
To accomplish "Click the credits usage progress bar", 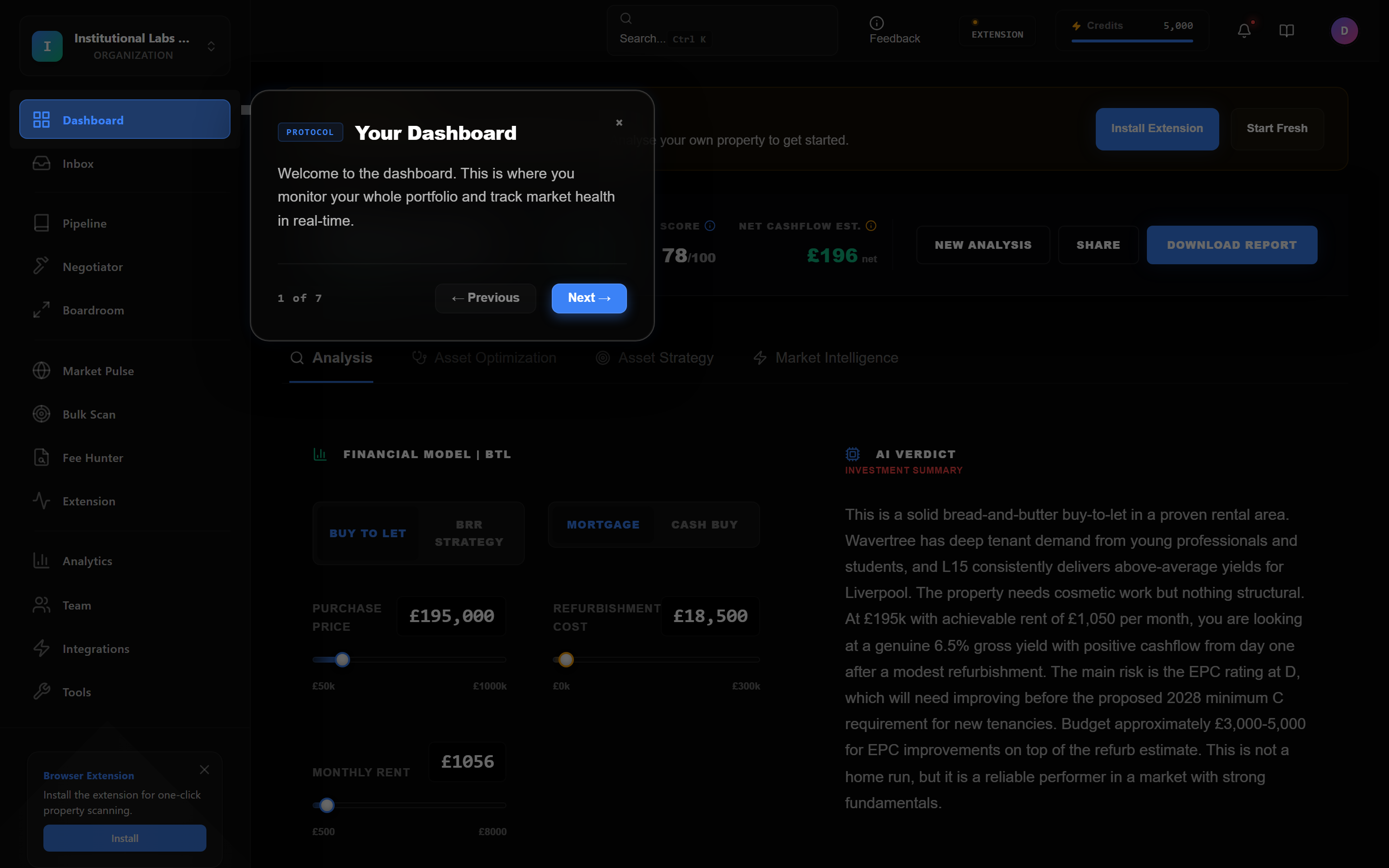I will tap(1132, 41).
